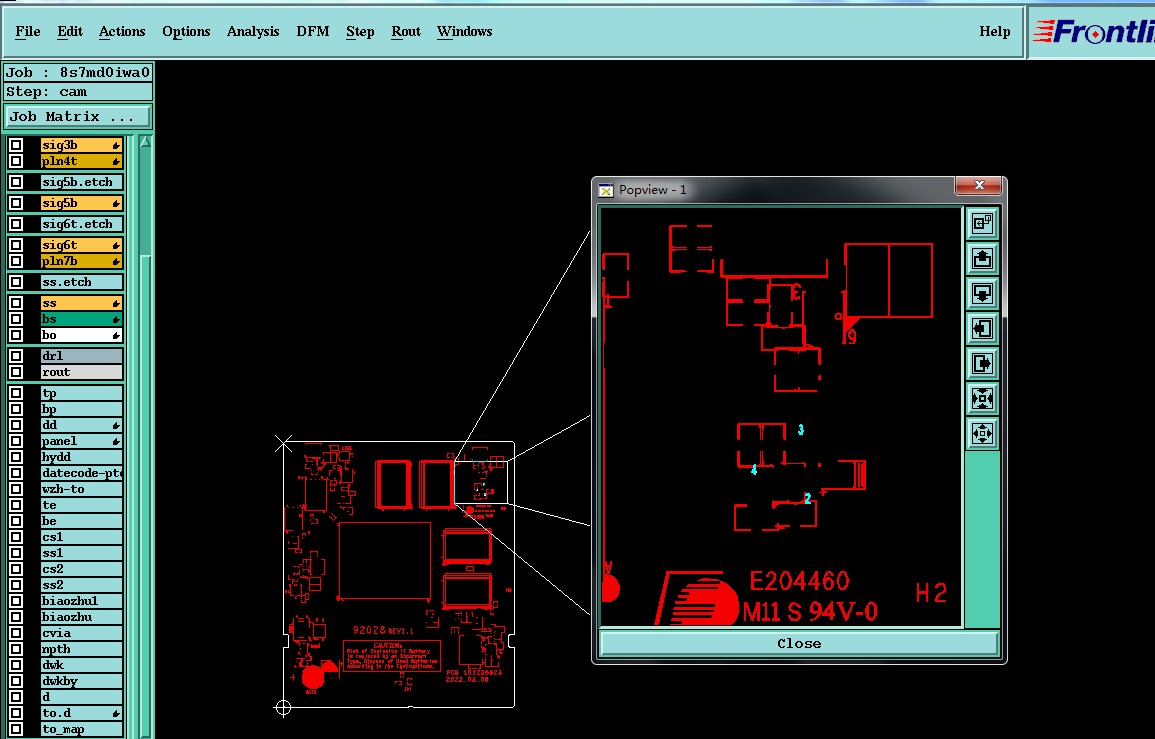The image size is (1155, 739).
Task: Click the arrow marker on ss layer
Action: (116, 304)
